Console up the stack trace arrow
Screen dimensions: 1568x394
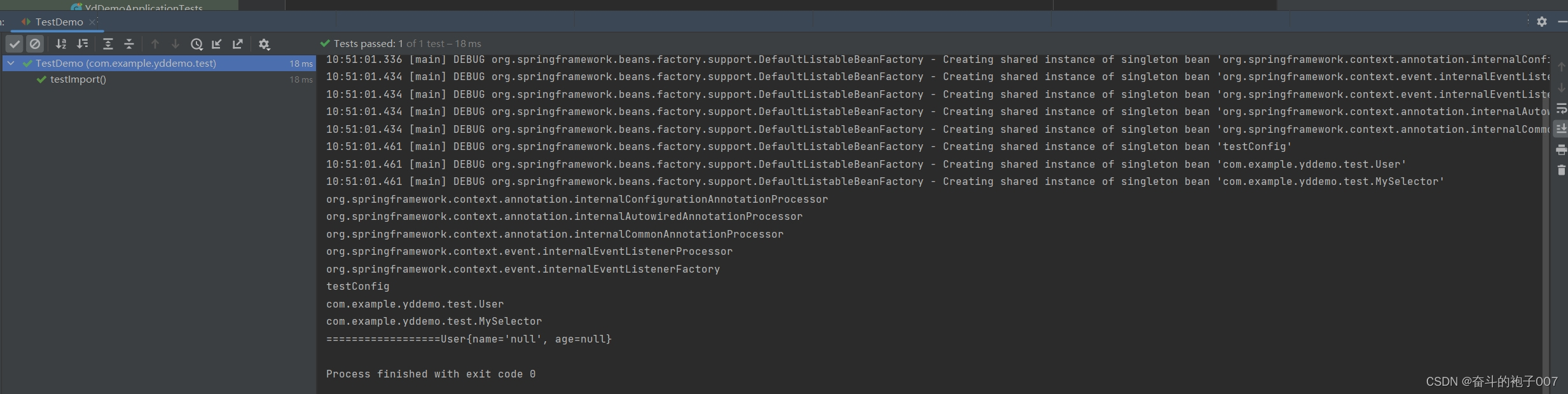click(1561, 67)
